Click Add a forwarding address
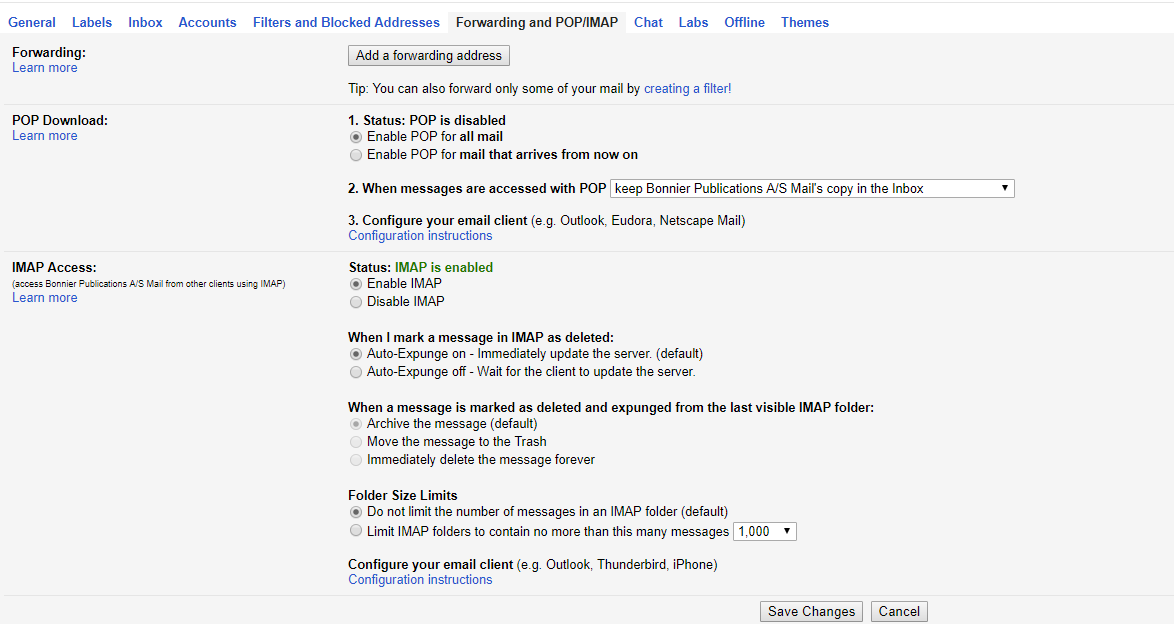The height and width of the screenshot is (624, 1174). tap(428, 55)
